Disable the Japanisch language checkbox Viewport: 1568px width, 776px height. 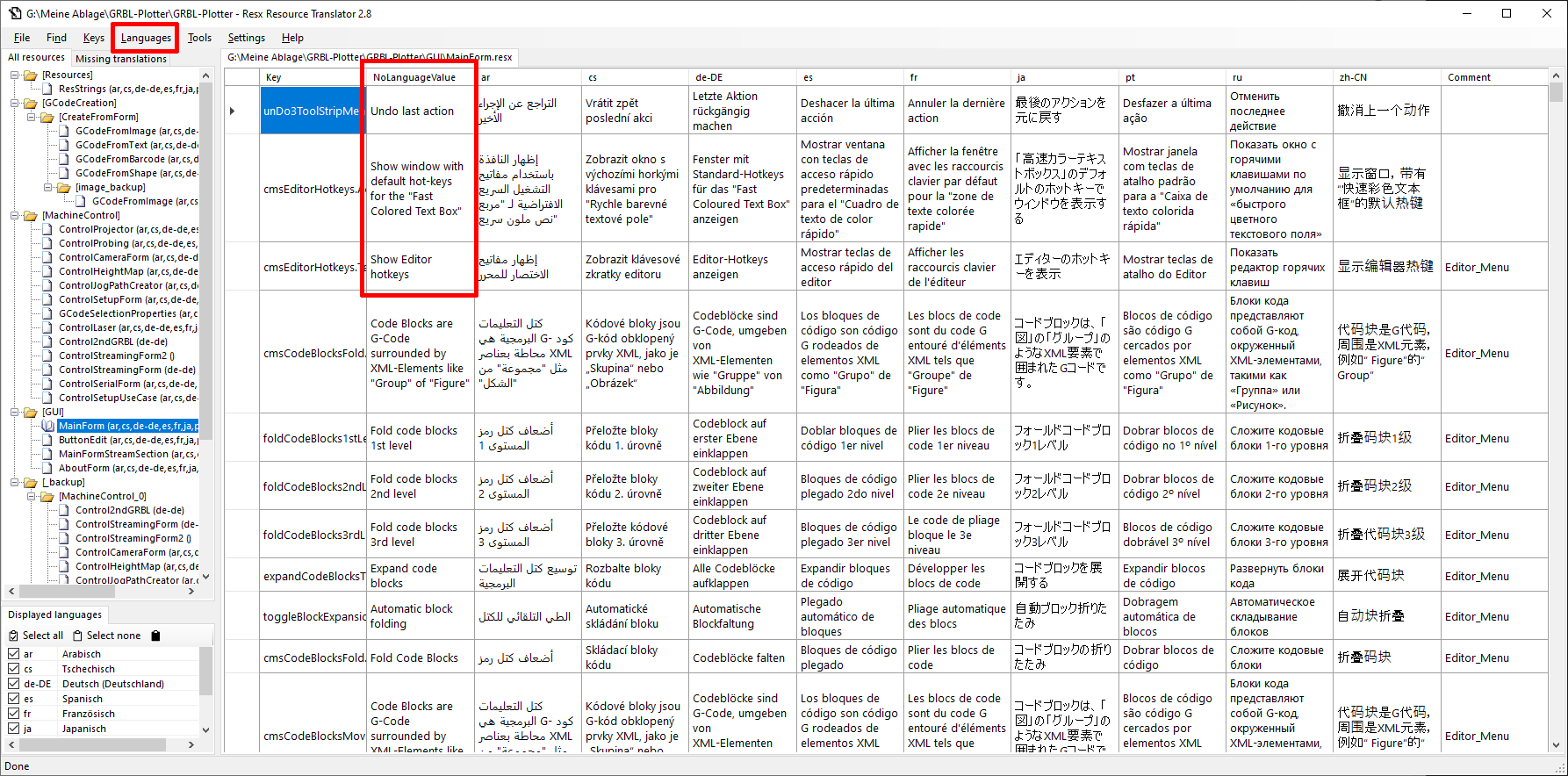click(14, 729)
